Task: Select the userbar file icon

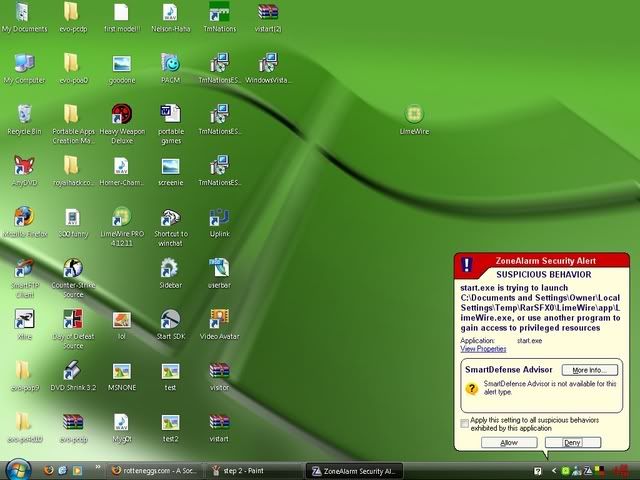Action: click(x=219, y=273)
